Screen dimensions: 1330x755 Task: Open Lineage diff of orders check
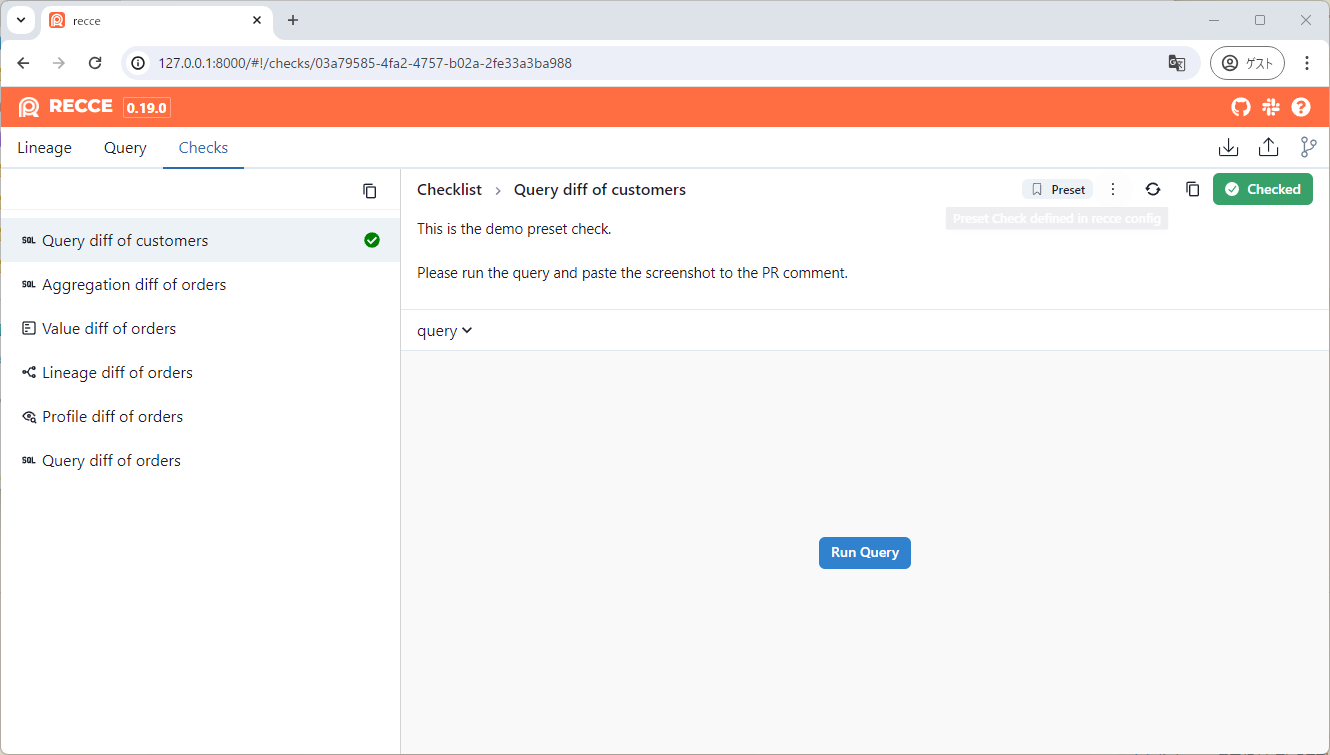[x=200, y=373]
